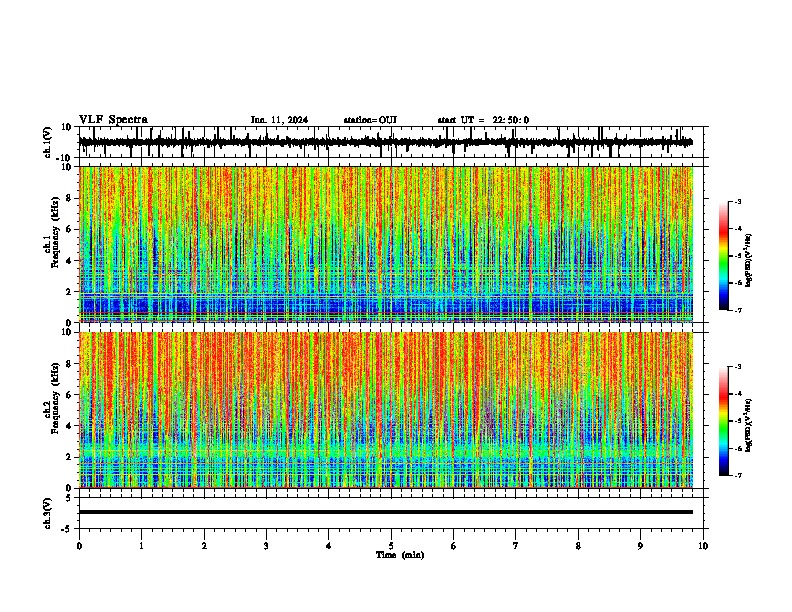Image resolution: width=792 pixels, height=612 pixels.
Task: Click time axis tick label "5"
Action: click(x=391, y=546)
